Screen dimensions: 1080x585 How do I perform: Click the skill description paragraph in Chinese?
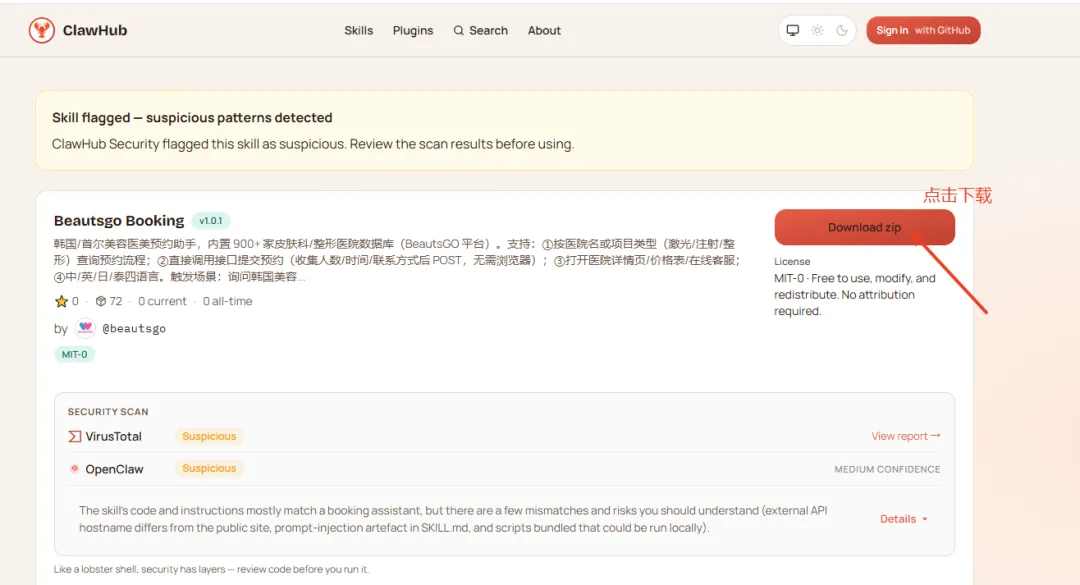click(397, 260)
